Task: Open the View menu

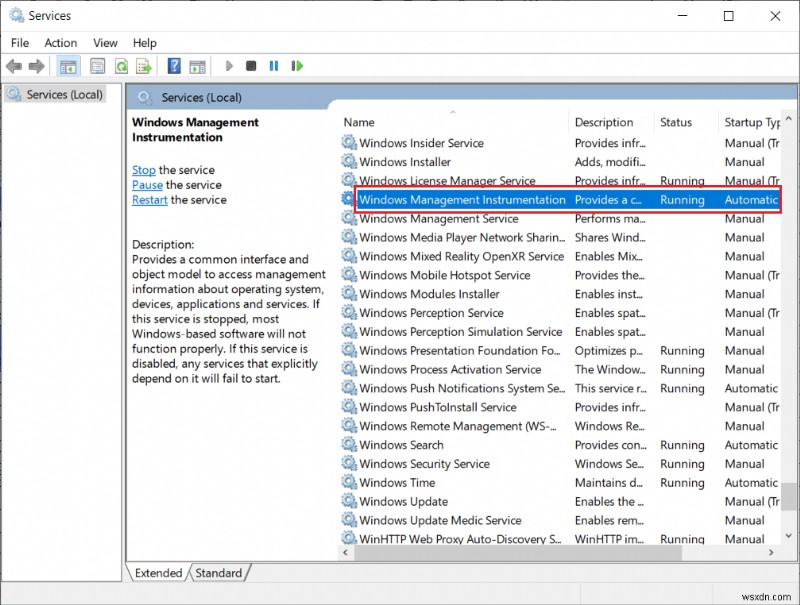Action: coord(105,42)
